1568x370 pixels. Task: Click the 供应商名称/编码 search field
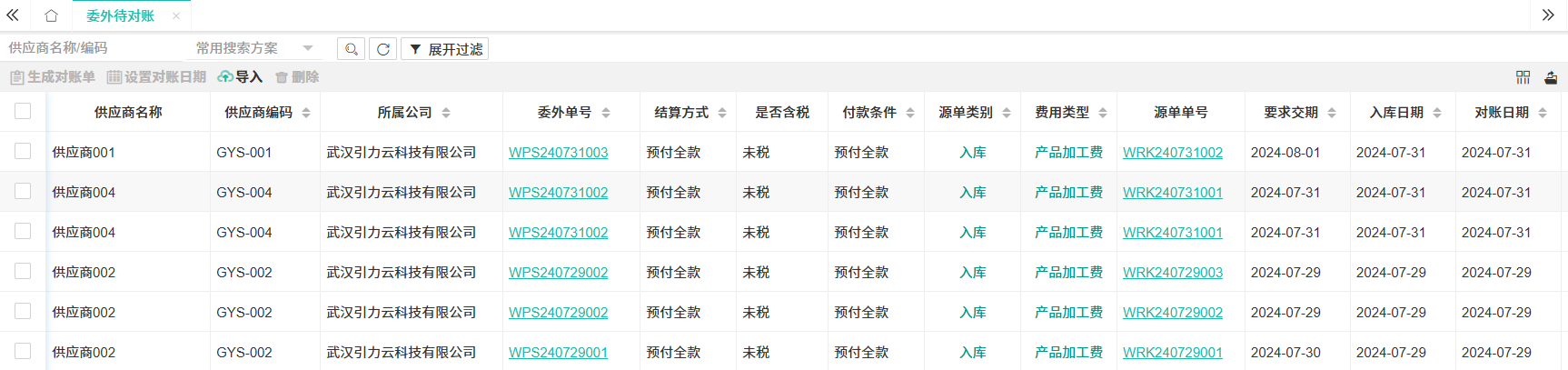click(x=91, y=48)
